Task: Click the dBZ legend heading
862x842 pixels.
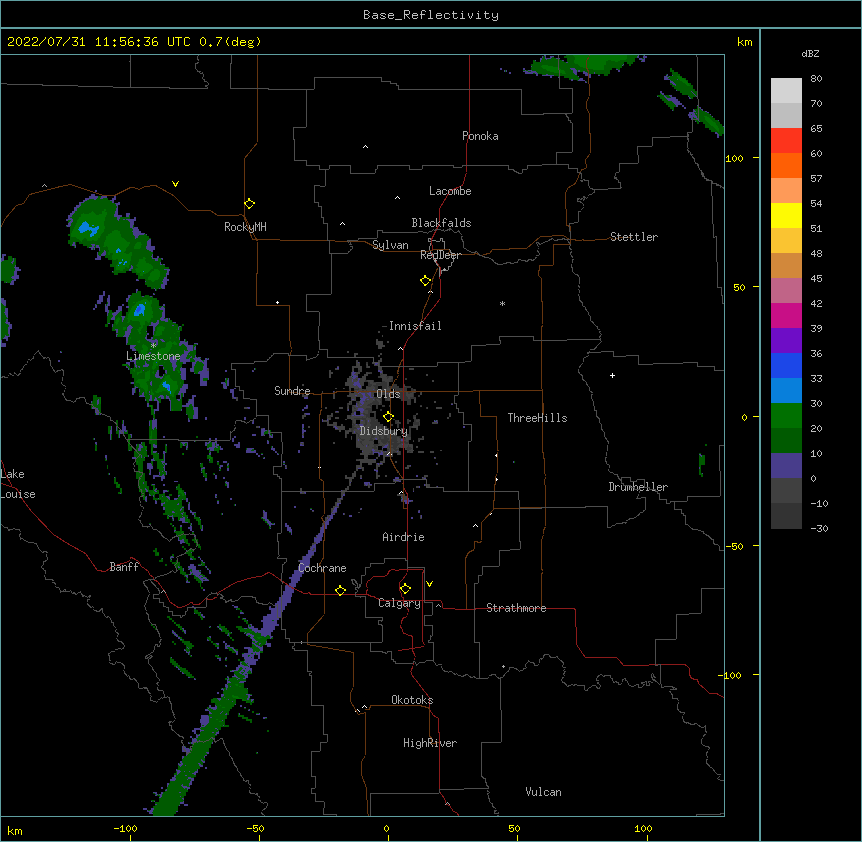Action: tap(810, 53)
